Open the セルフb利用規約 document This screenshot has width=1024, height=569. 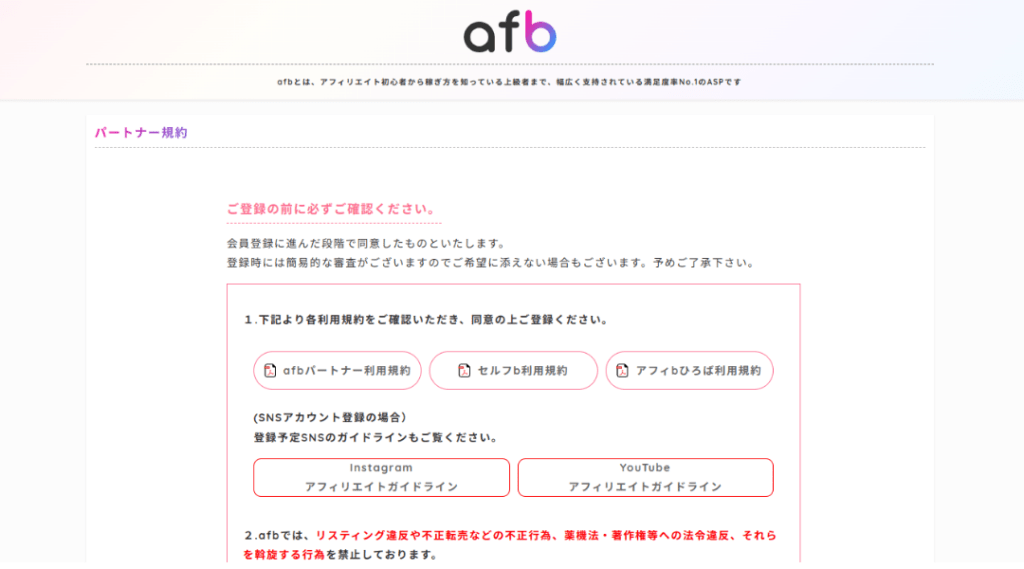click(513, 370)
